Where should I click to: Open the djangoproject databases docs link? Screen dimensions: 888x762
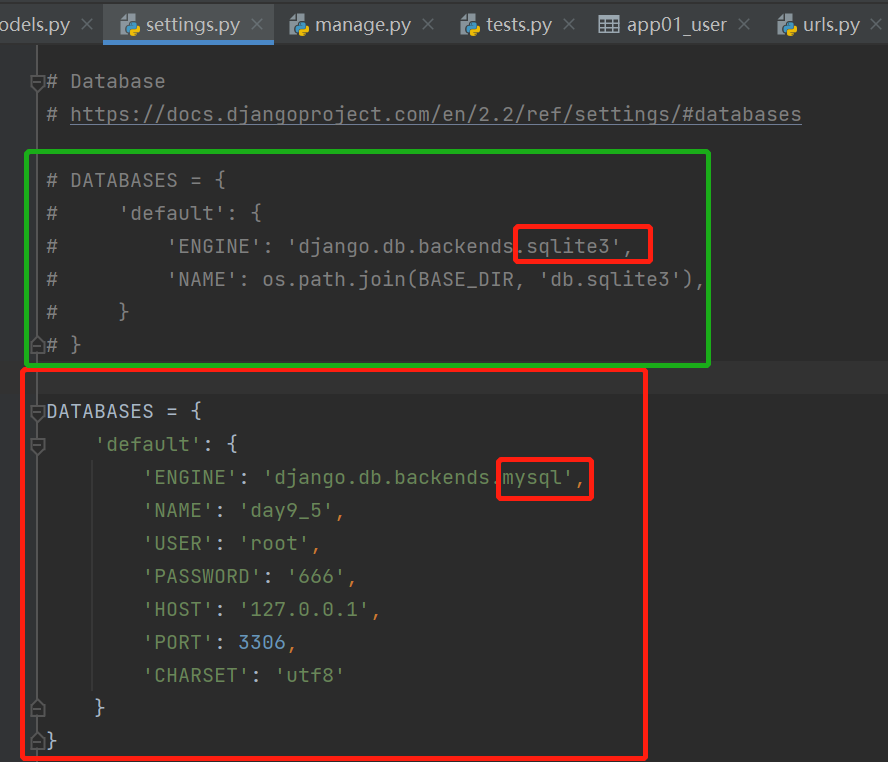point(436,114)
